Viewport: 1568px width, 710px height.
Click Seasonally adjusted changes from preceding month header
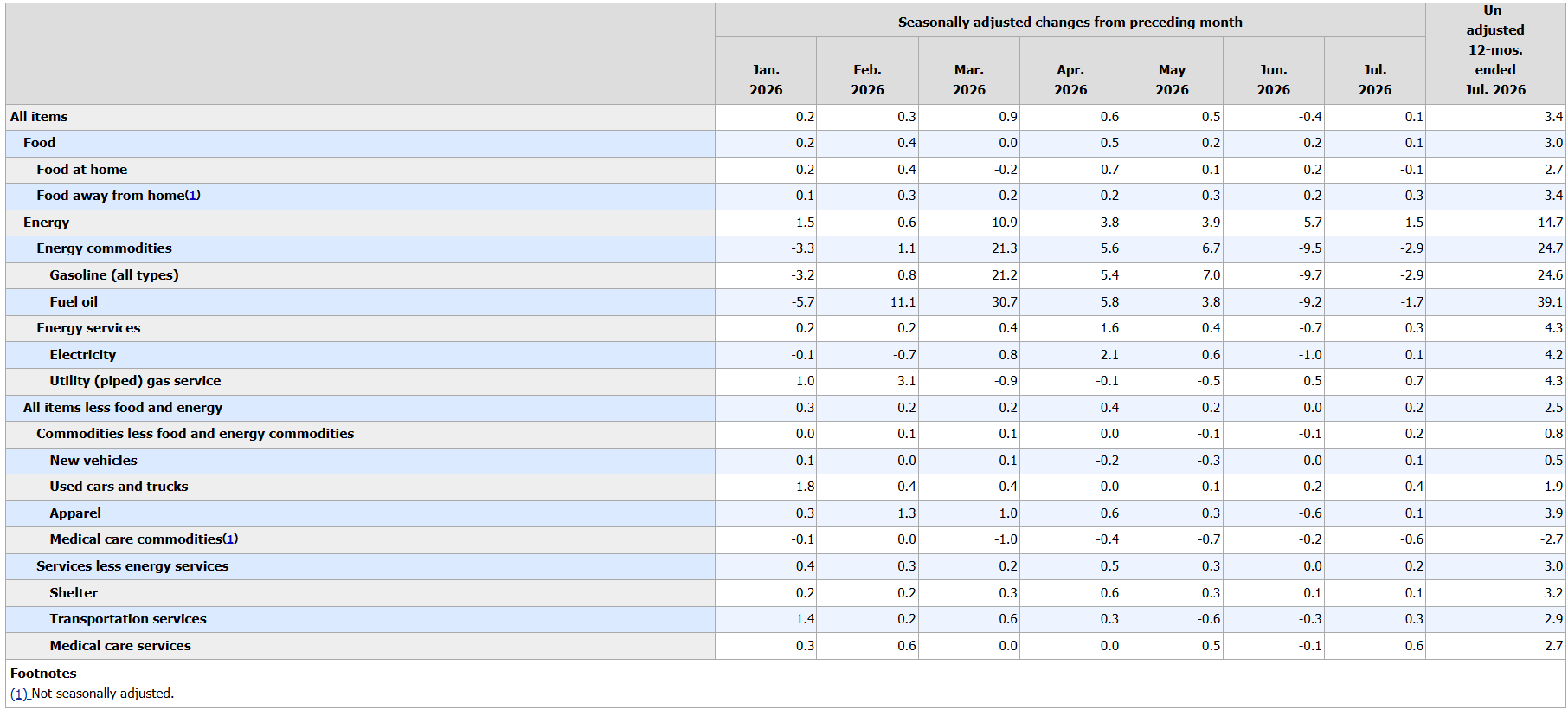tap(1070, 22)
